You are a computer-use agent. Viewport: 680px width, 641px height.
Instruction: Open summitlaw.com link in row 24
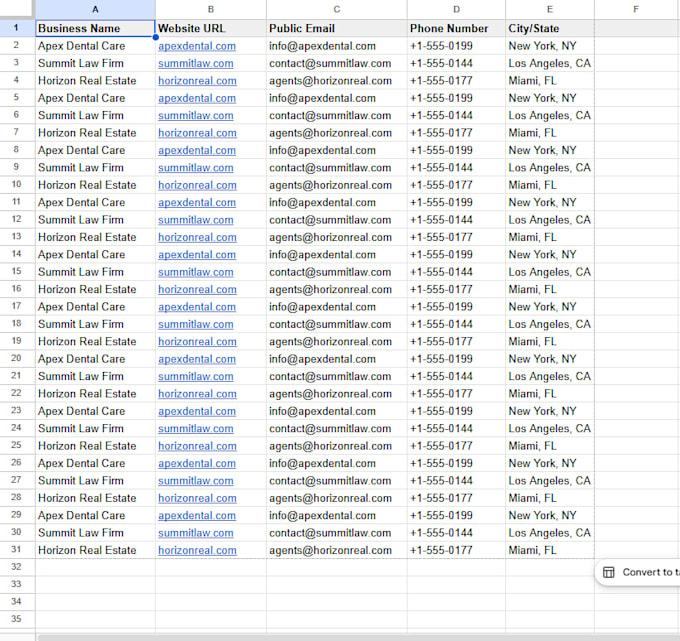196,428
